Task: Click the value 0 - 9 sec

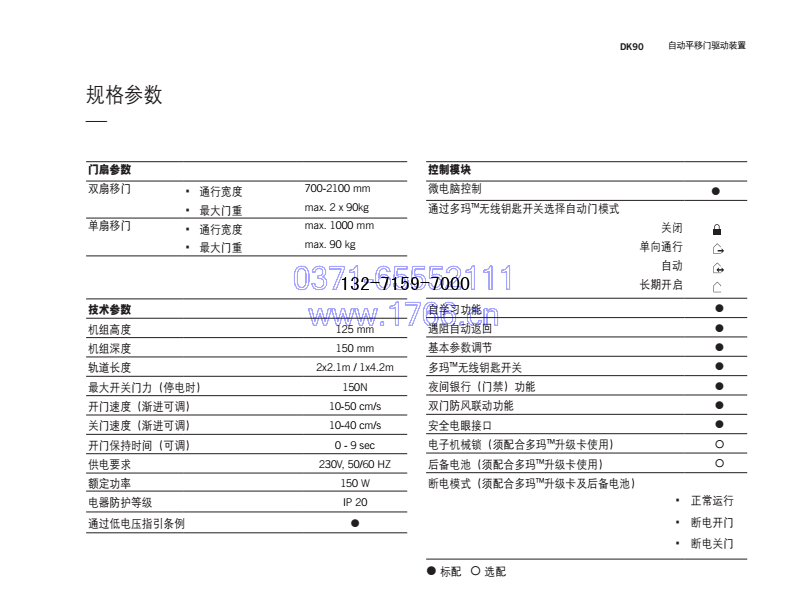Action: [355, 445]
